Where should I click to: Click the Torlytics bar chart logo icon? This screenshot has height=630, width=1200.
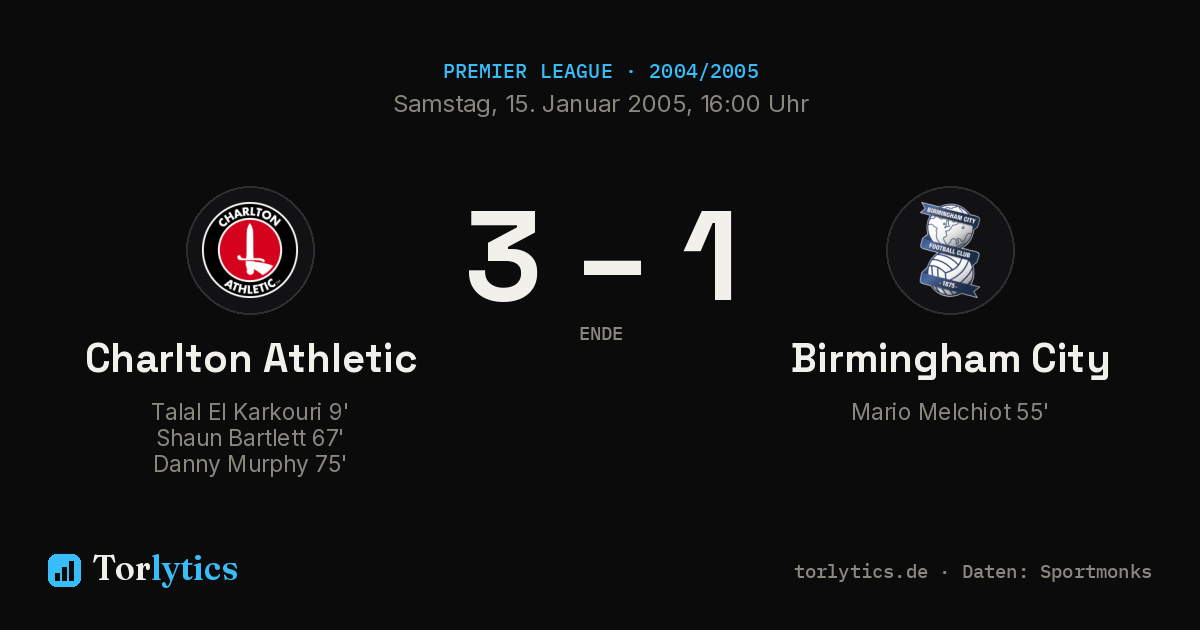click(64, 570)
